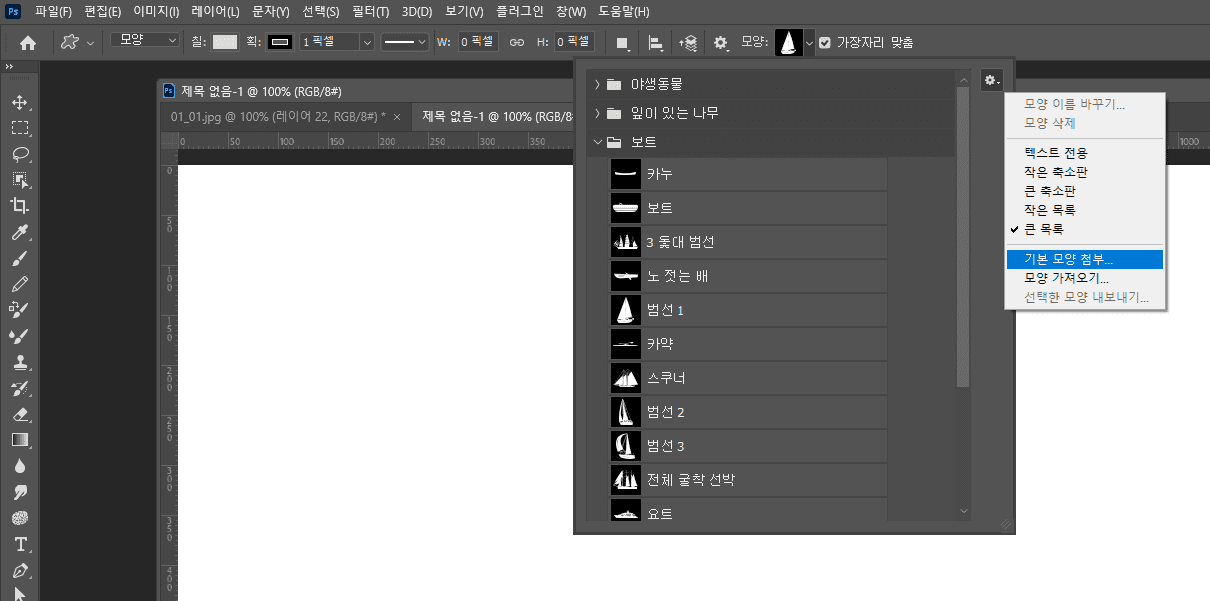
Task: Expand the collapsed toolbar double arrow
Action: 9,66
